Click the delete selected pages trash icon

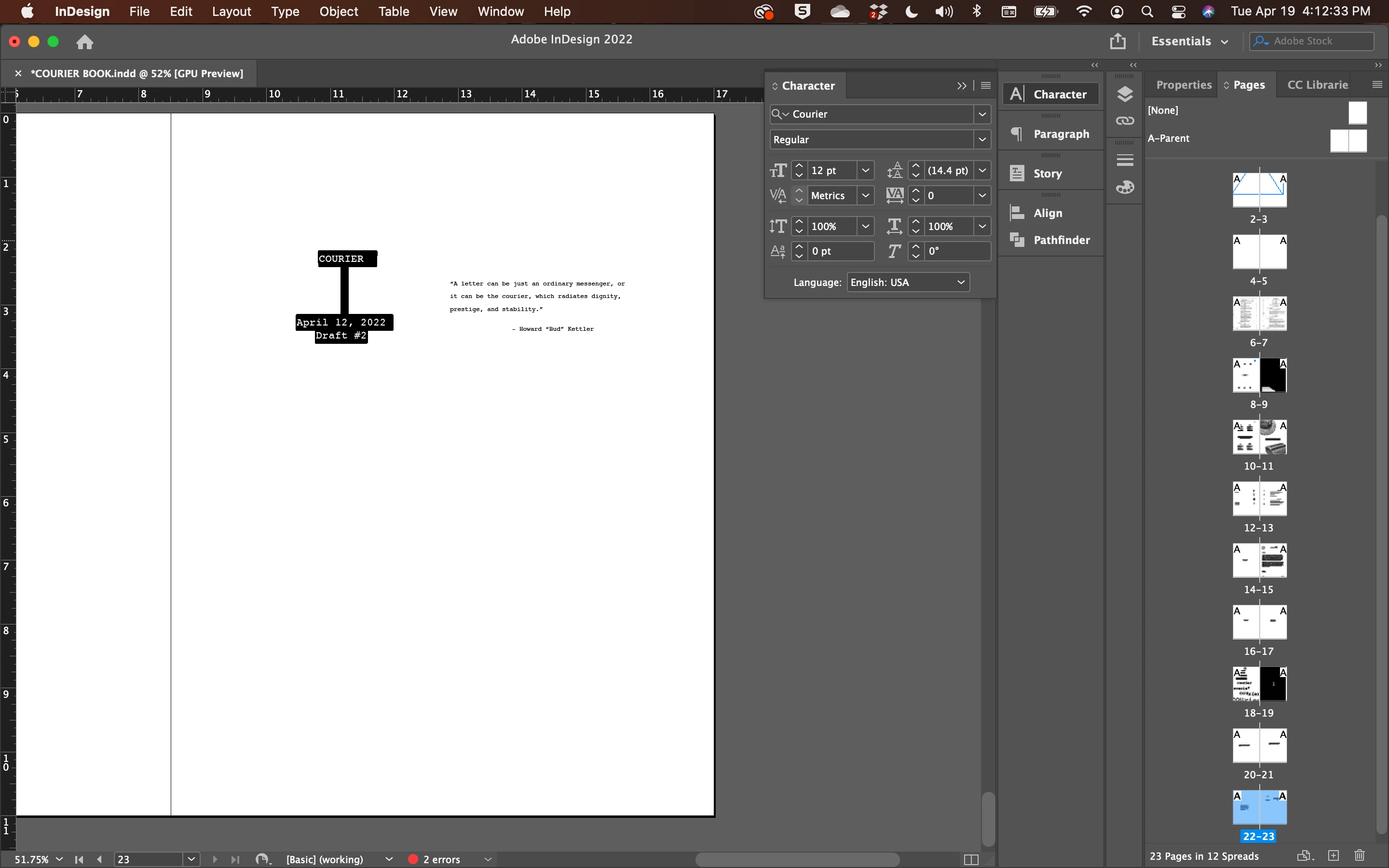point(1359,855)
